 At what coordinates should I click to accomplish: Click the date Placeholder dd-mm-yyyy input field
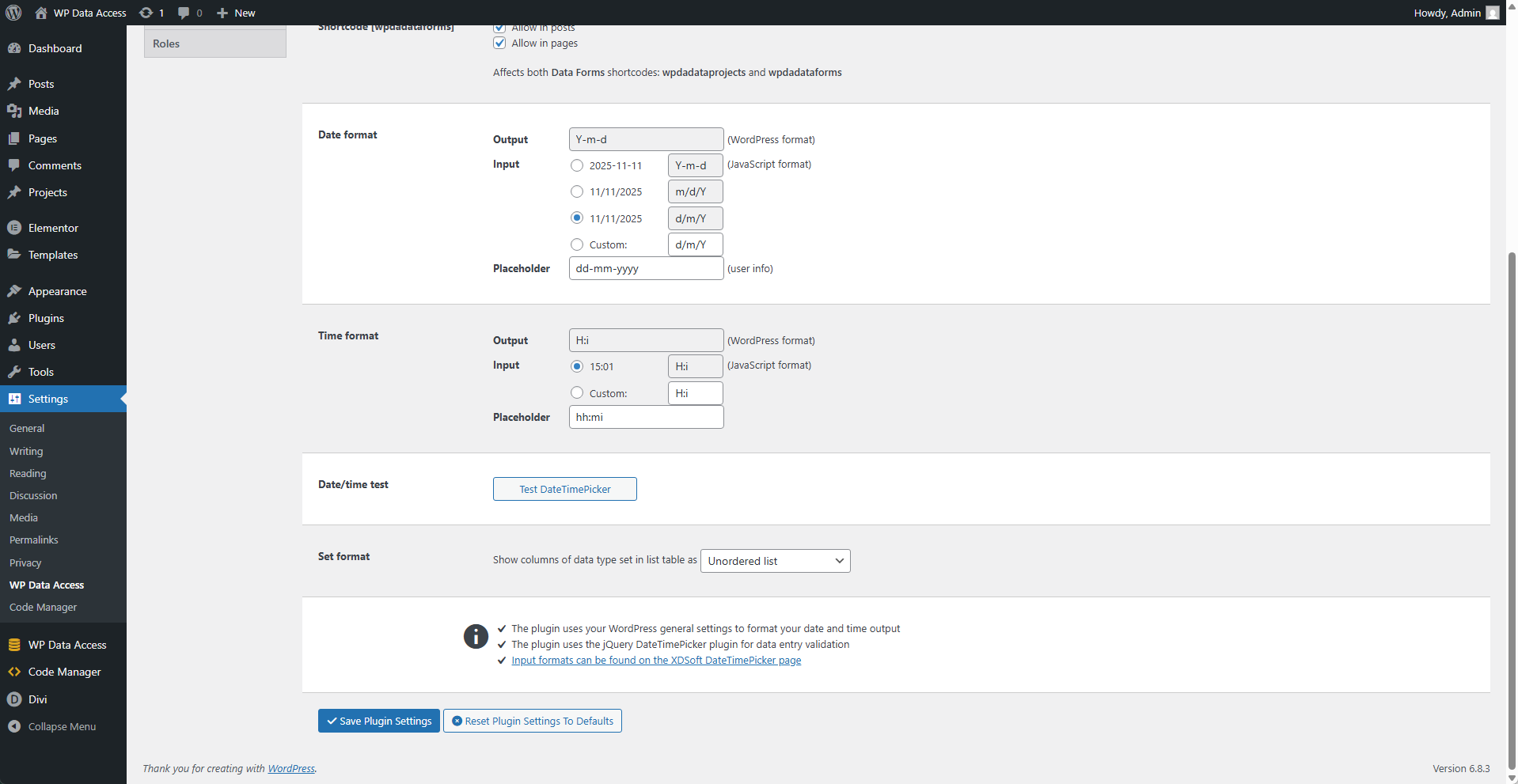pos(646,268)
